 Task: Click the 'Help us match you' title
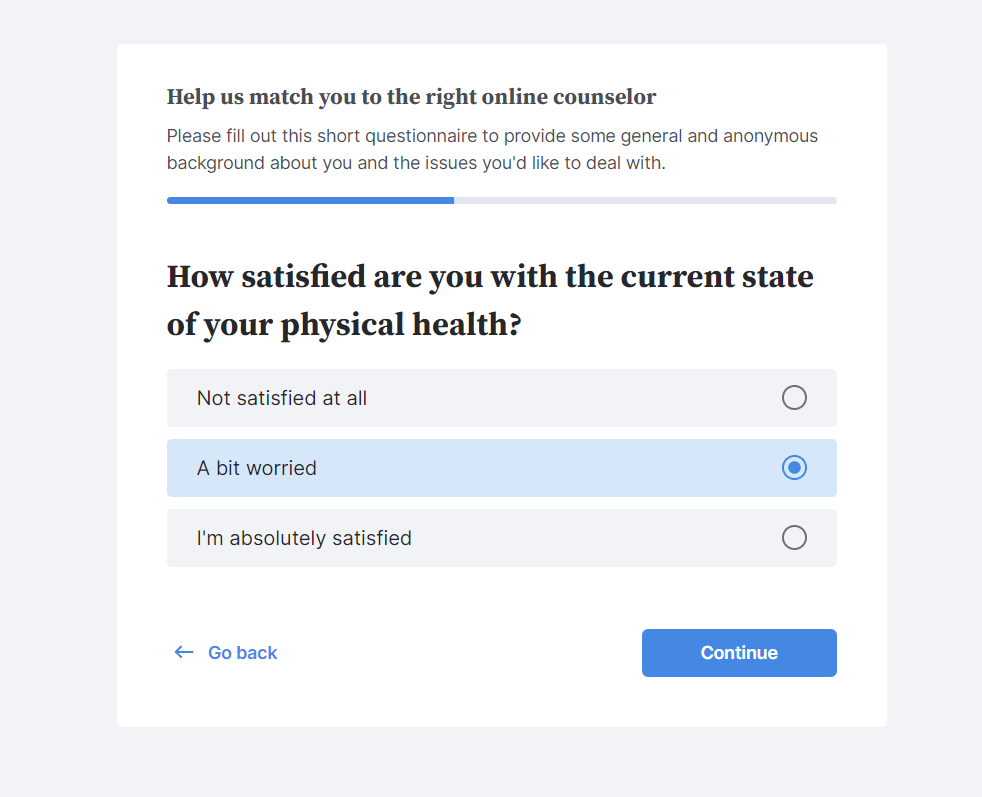tap(410, 97)
